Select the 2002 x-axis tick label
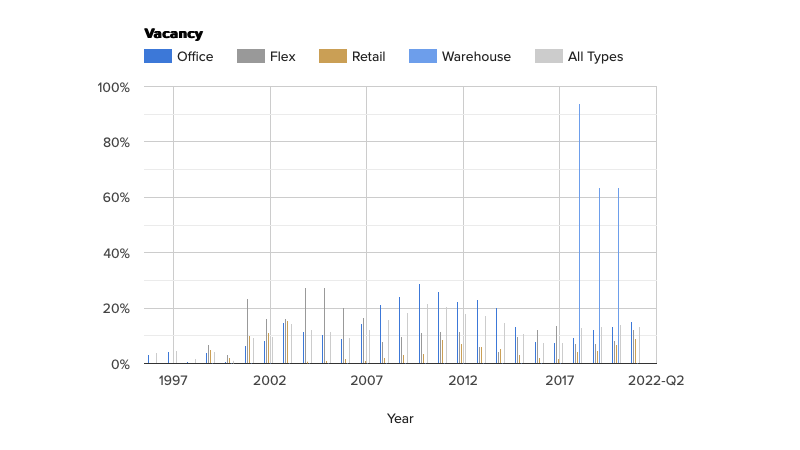This screenshot has height=450, width=800. [x=270, y=381]
